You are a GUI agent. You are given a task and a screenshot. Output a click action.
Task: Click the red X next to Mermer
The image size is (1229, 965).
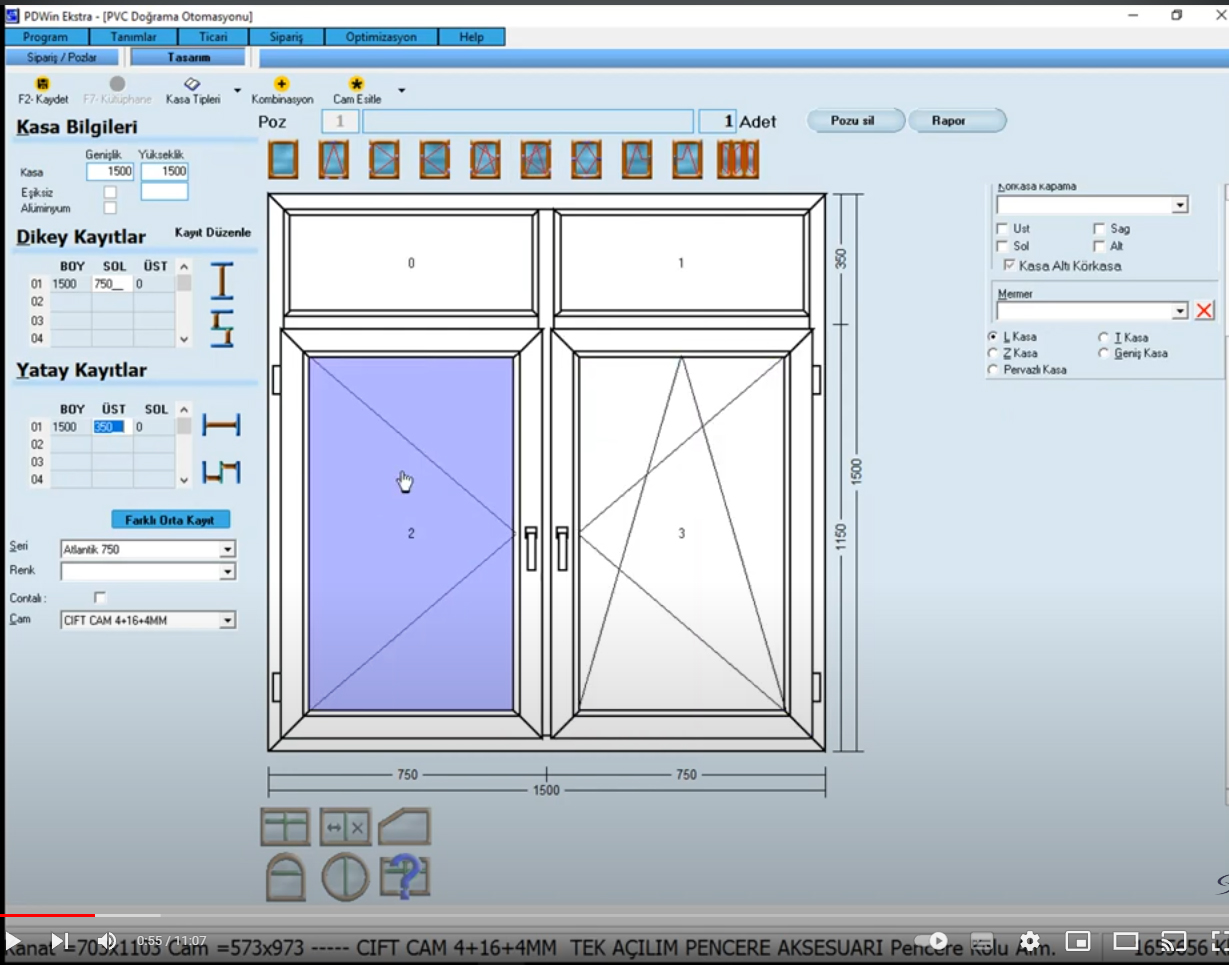tap(1204, 311)
